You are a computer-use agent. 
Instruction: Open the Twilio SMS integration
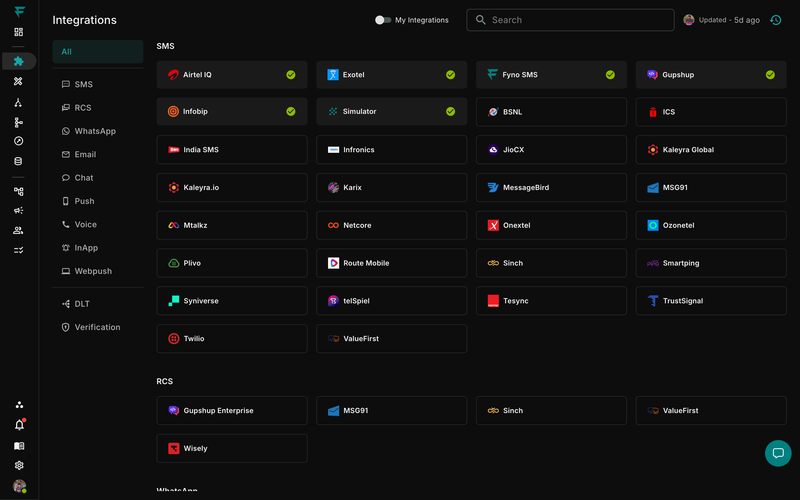pos(232,339)
